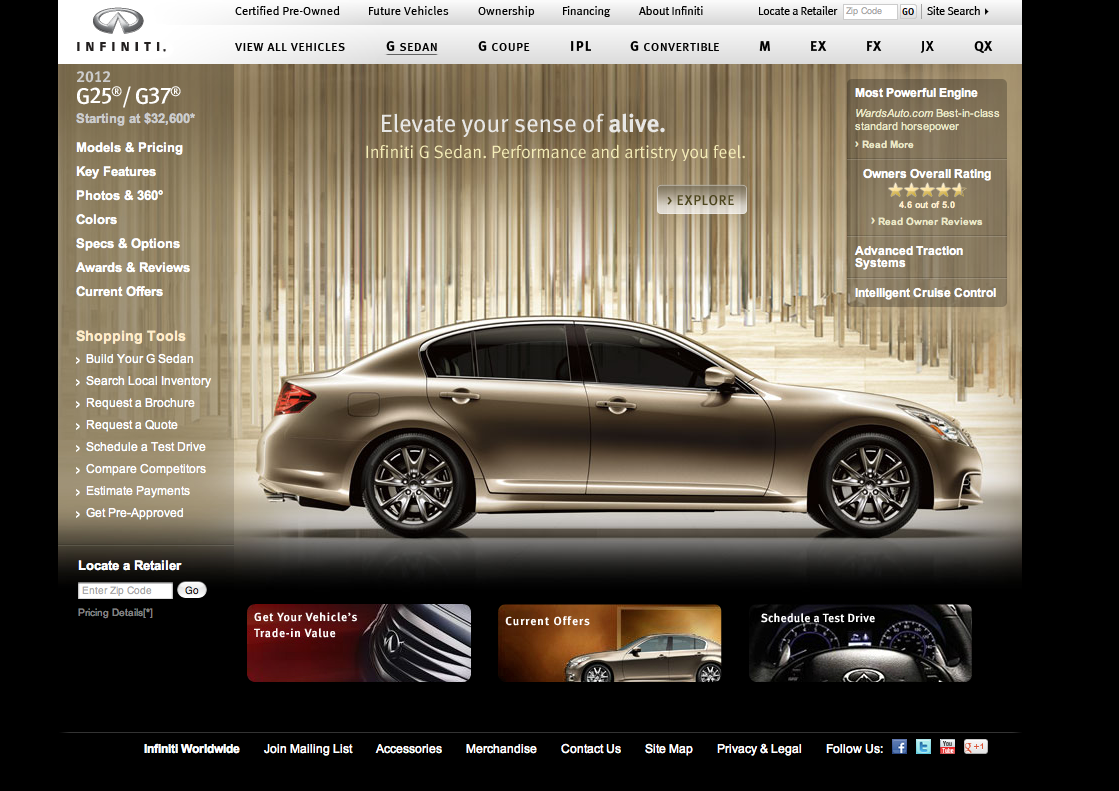Open the Financing menu
The image size is (1119, 791).
586,11
